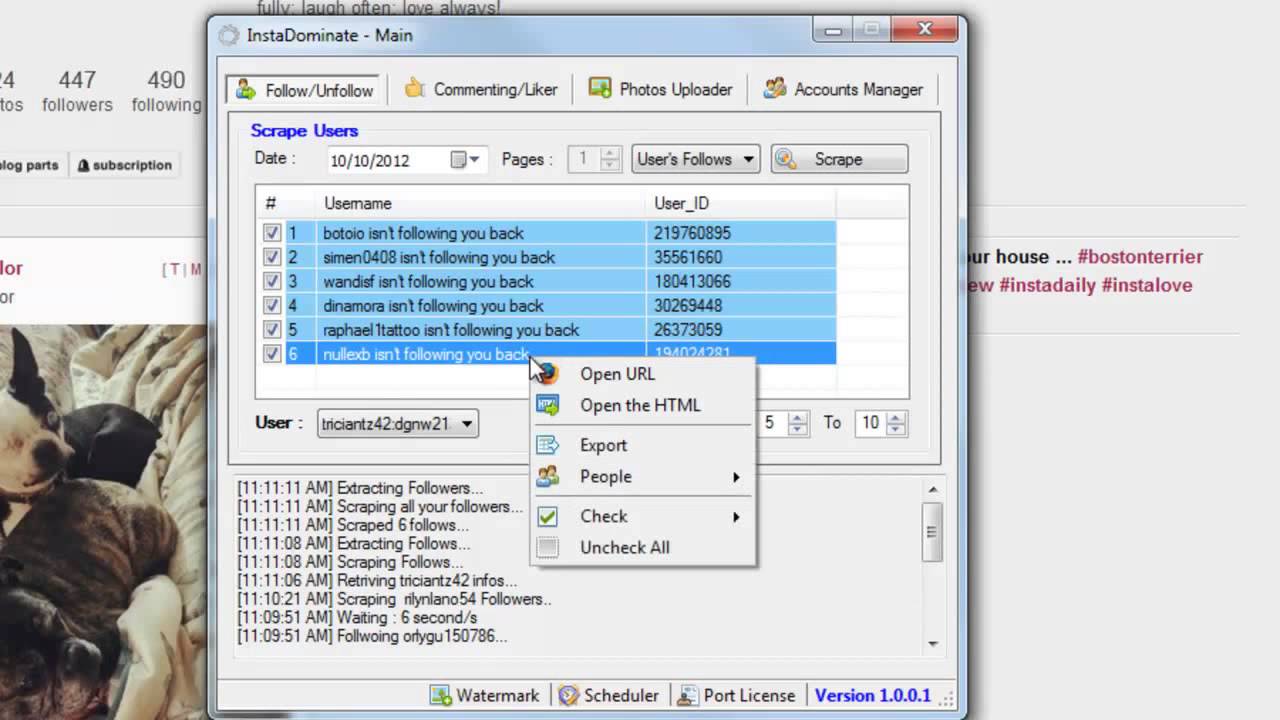The width and height of the screenshot is (1280, 720).
Task: Select the row wandisf isn't following you back
Action: point(546,281)
